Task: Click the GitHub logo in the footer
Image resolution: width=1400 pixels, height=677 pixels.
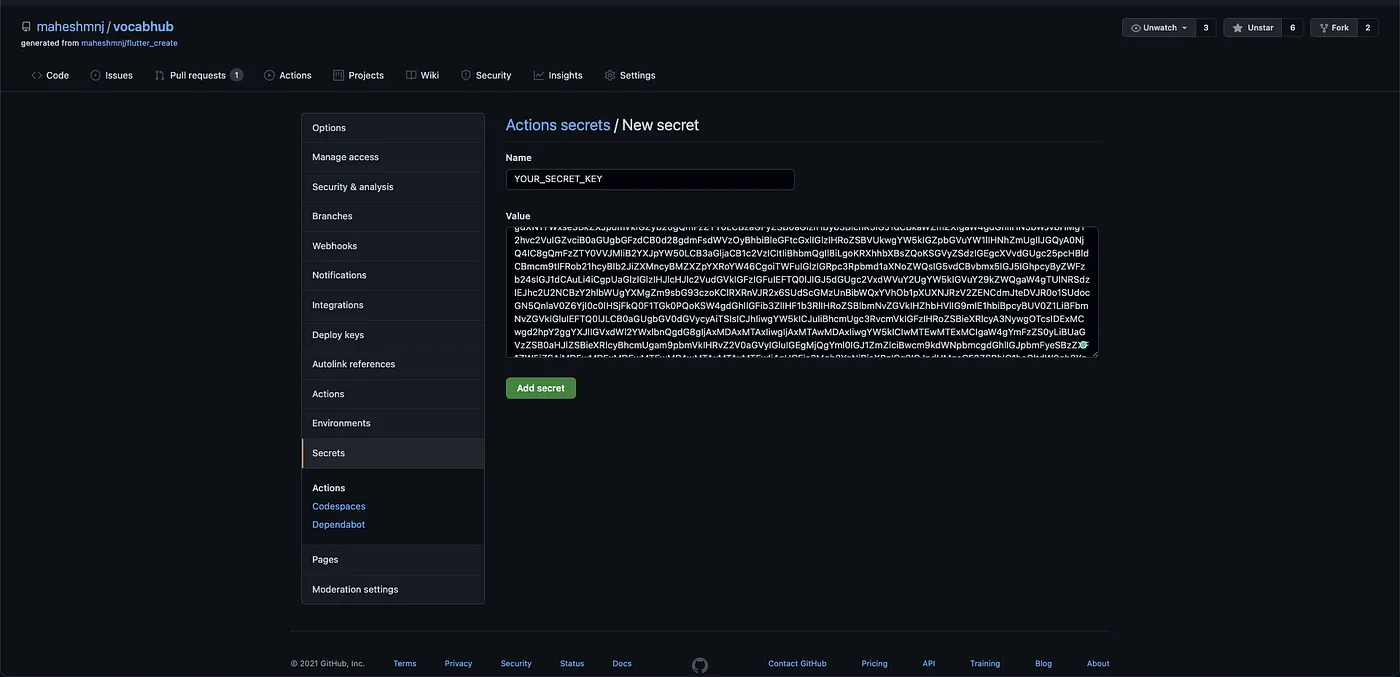Action: (700, 664)
